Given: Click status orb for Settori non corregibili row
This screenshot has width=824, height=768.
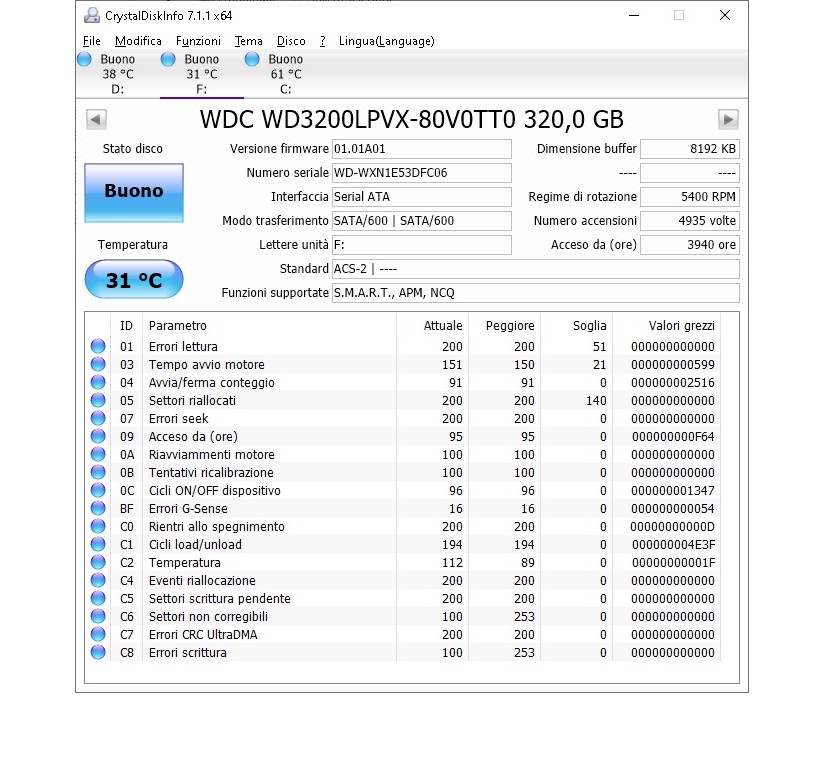Looking at the screenshot, I should click(98, 616).
